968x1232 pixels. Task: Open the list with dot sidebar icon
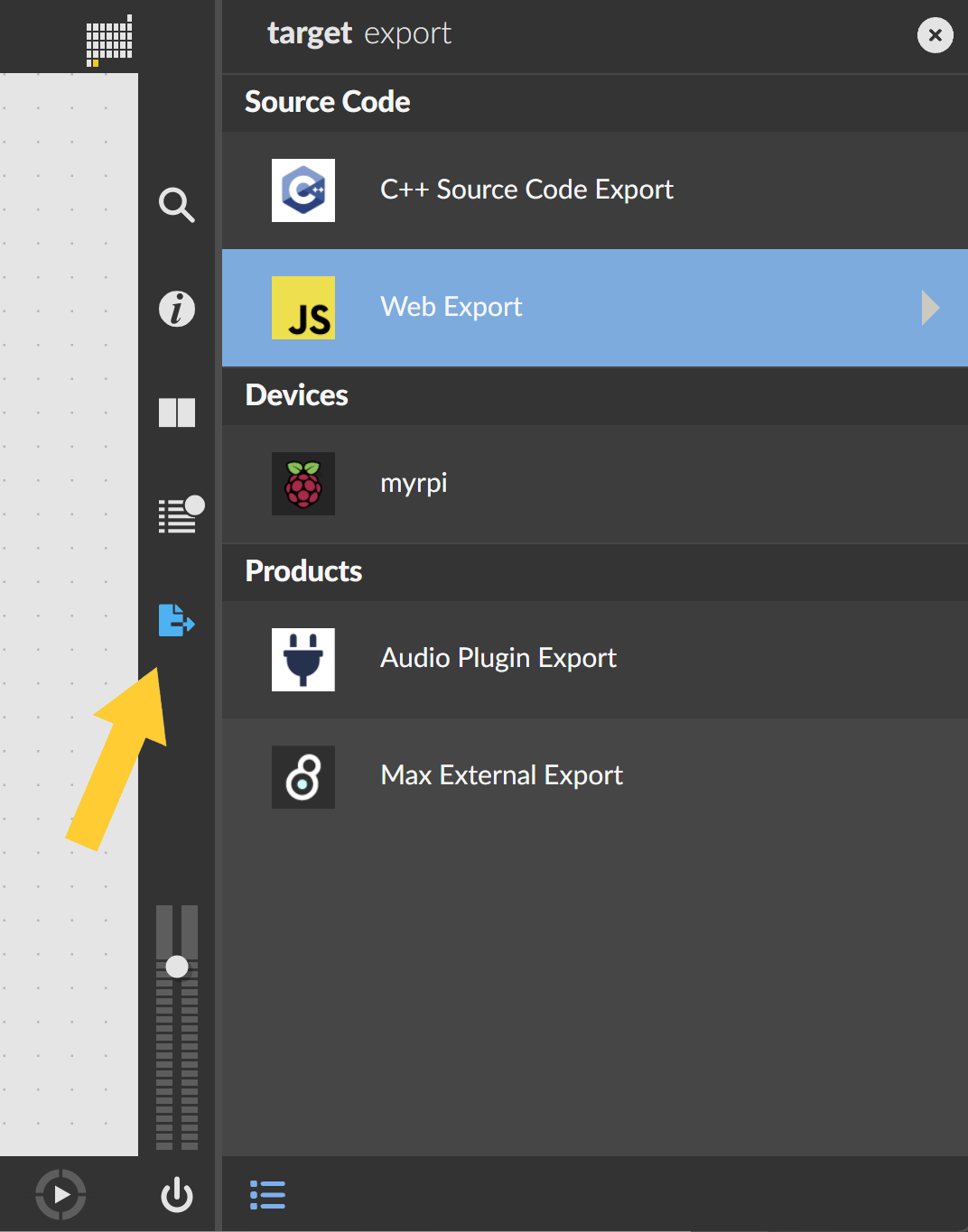(x=180, y=515)
